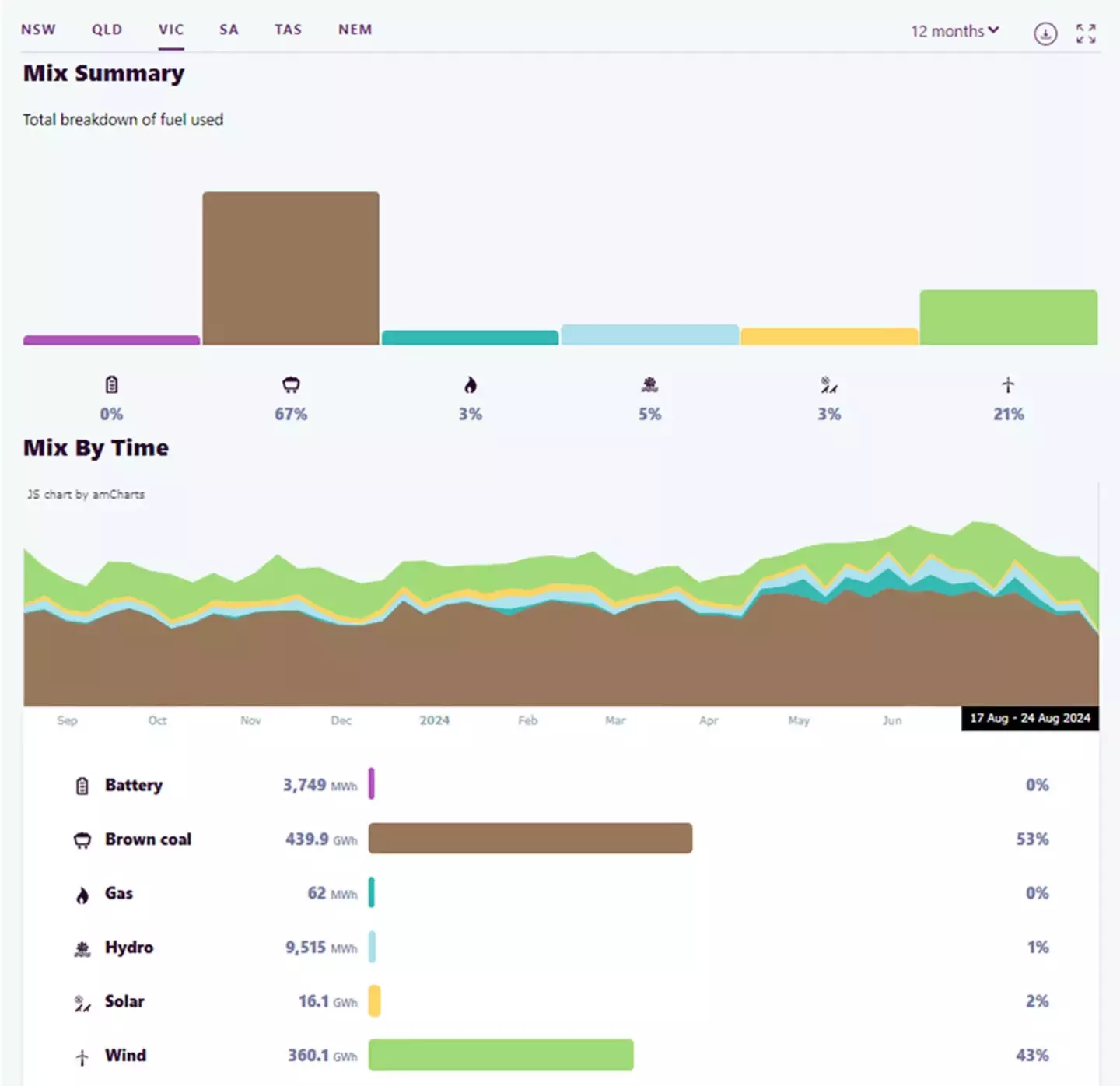The height and width of the screenshot is (1086, 1120).
Task: Select the NEM tab
Action: pos(355,30)
